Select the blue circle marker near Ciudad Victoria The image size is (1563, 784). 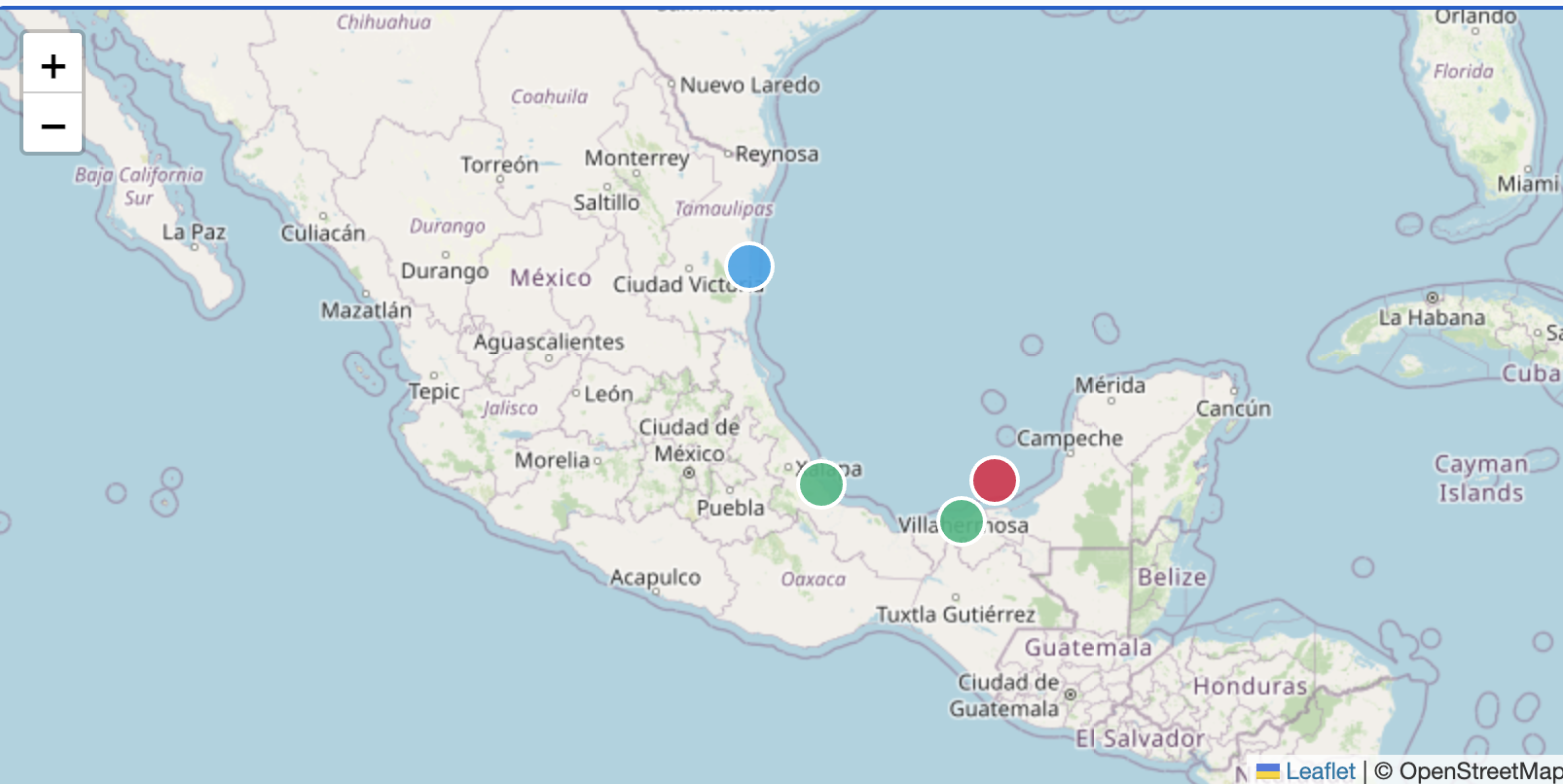[749, 267]
